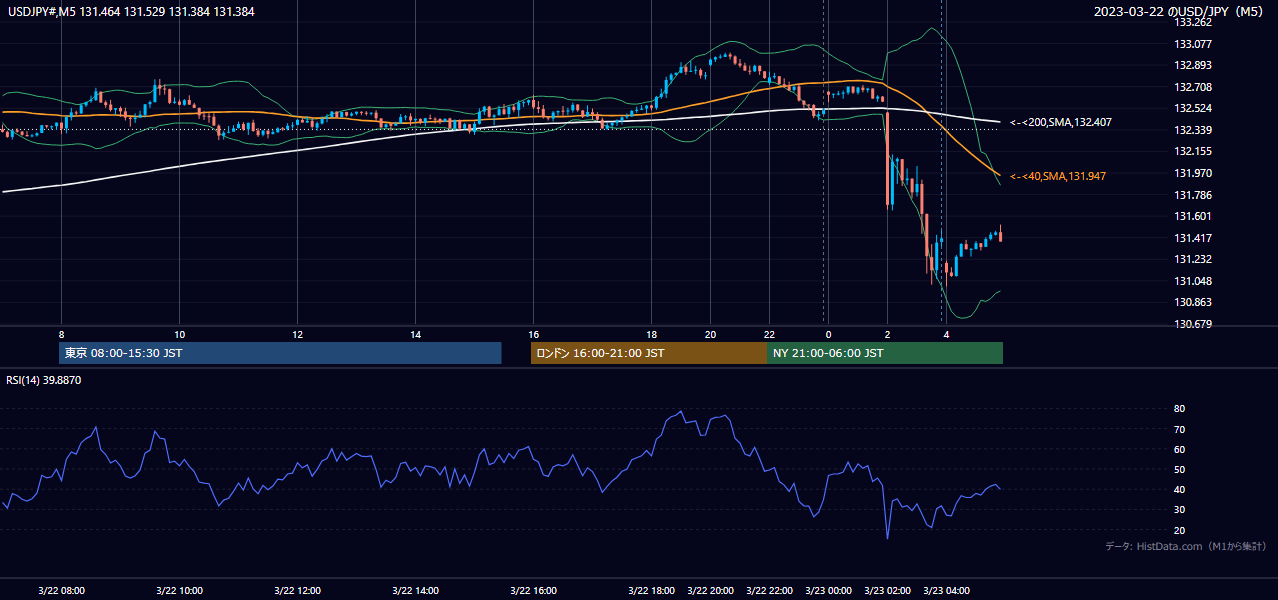This screenshot has height=600, width=1278.
Task: Select the NY 21:00-06:00 JST session bar
Action: pyautogui.click(x=885, y=353)
